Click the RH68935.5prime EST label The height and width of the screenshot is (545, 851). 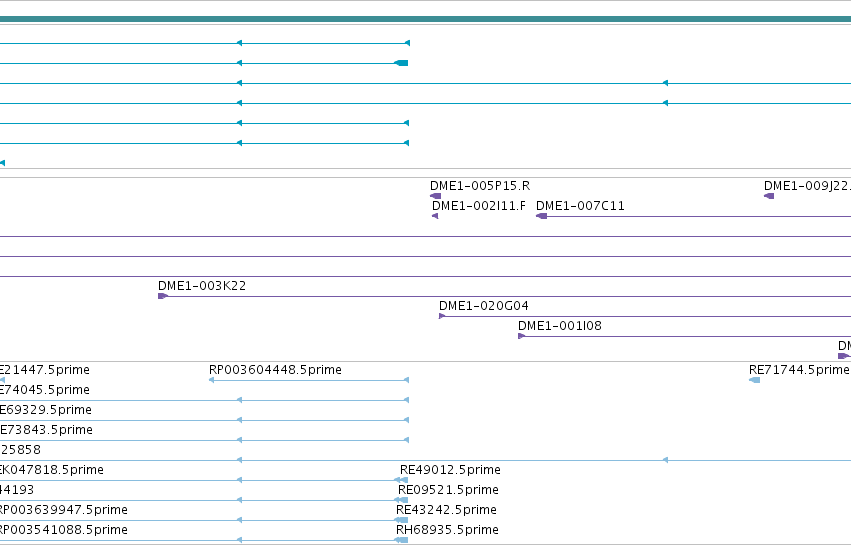tap(447, 530)
